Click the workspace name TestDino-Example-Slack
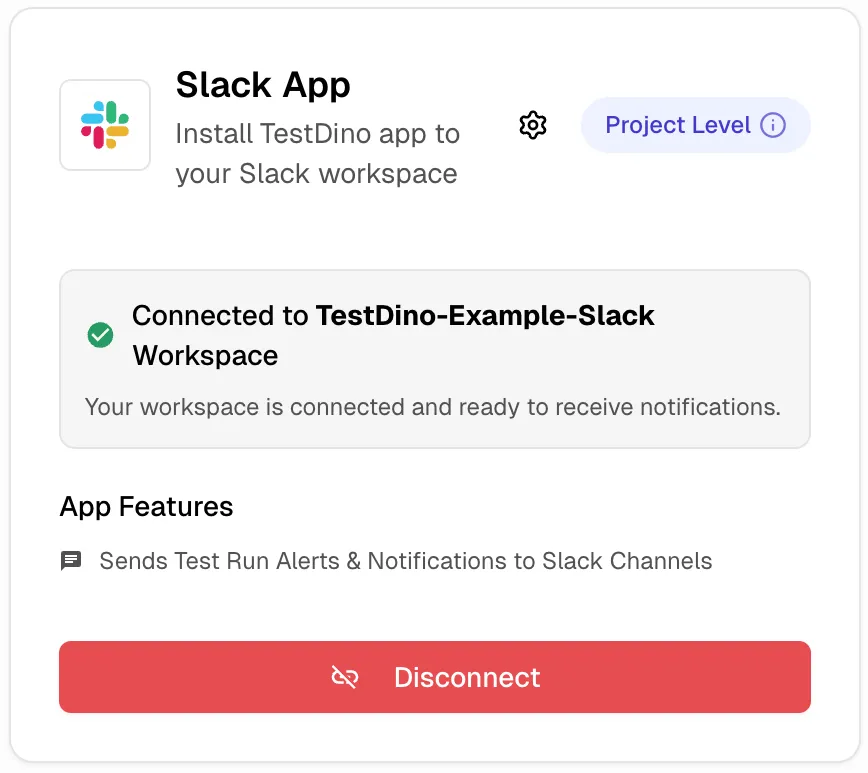 [x=484, y=315]
